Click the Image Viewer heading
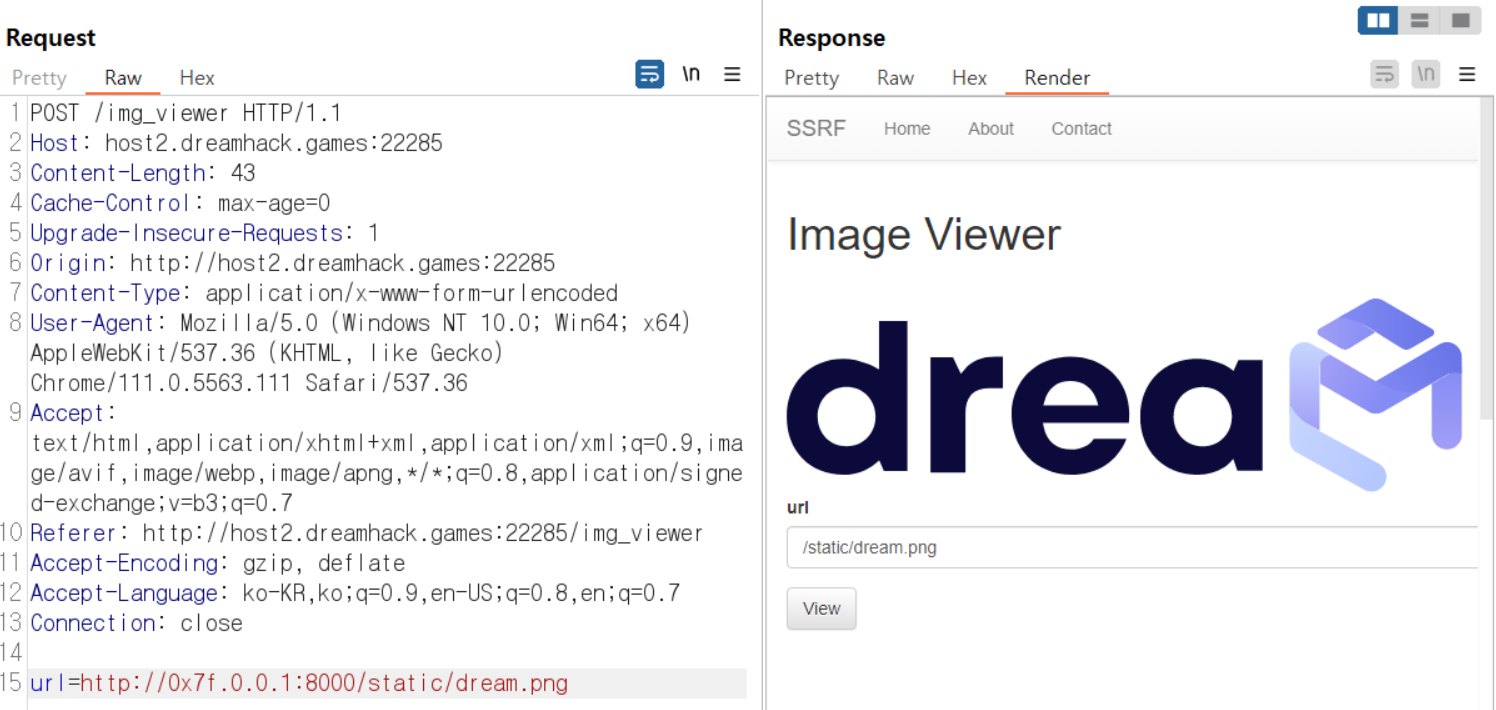The image size is (1496, 710). pyautogui.click(x=923, y=234)
